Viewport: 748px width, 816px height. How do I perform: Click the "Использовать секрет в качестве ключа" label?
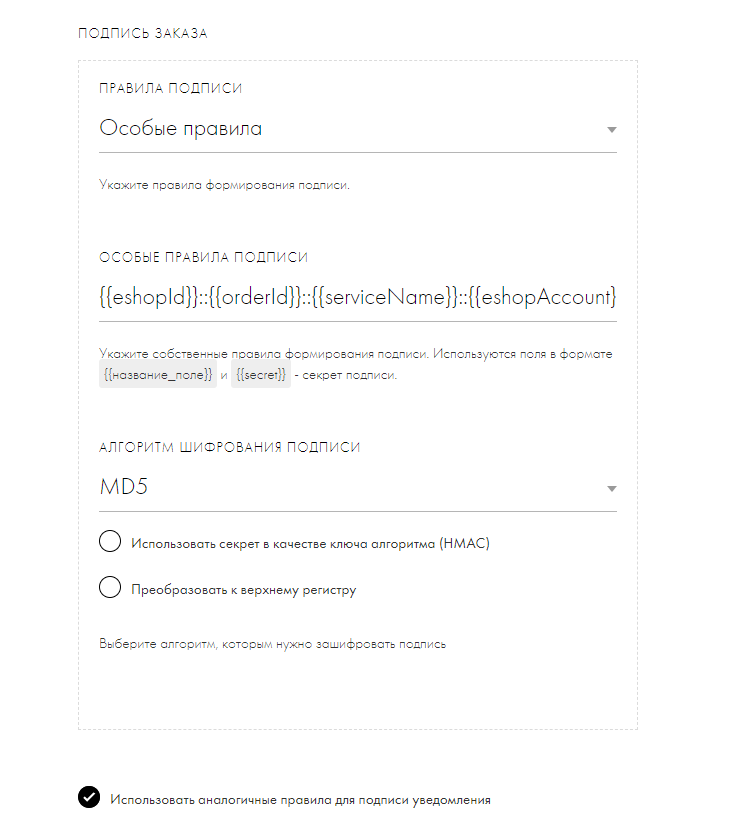point(310,544)
